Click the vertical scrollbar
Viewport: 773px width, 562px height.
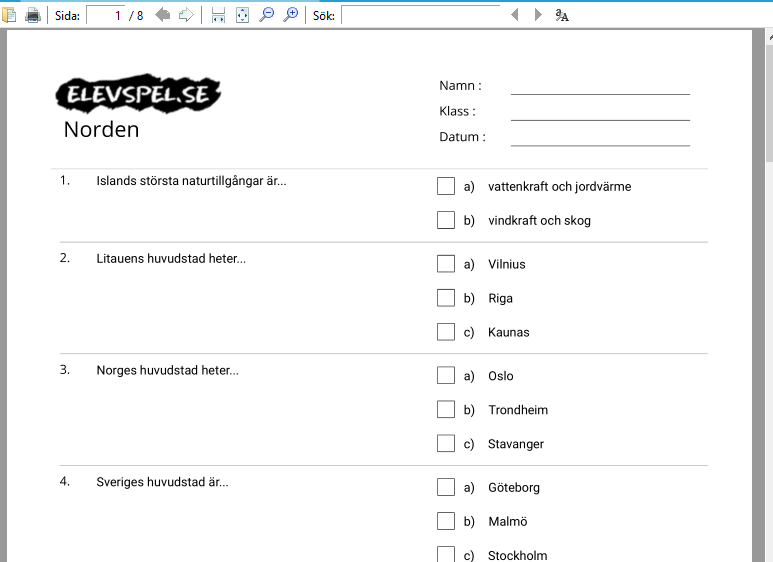click(767, 300)
